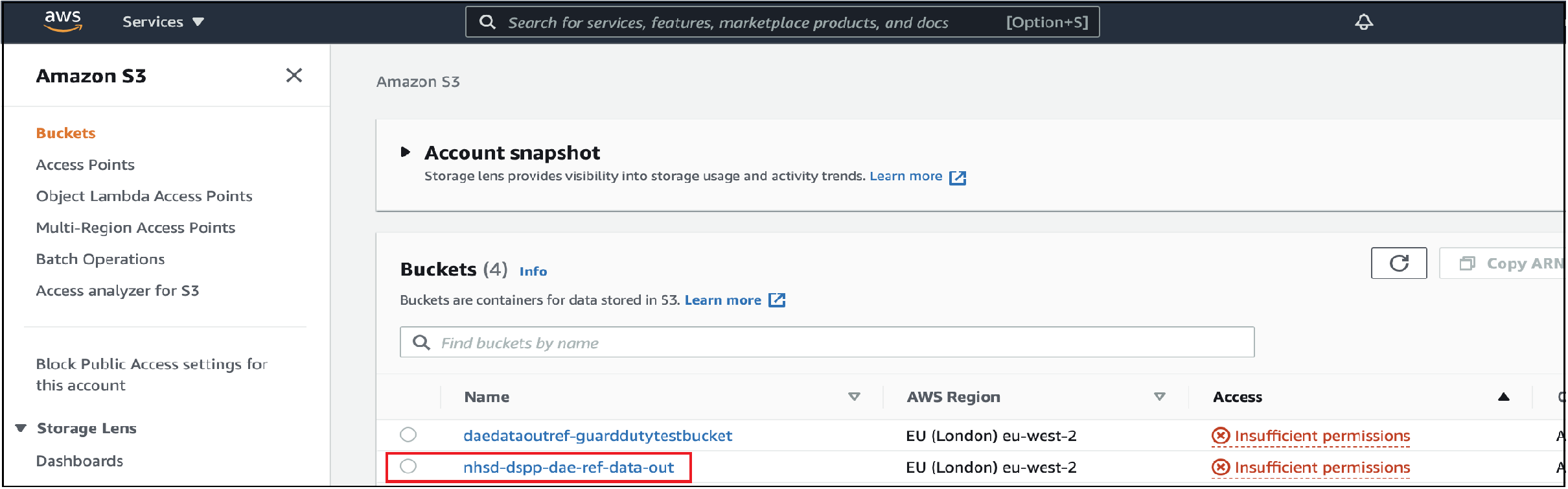This screenshot has width=1568, height=489.
Task: Open Batch Operations in sidebar
Action: pos(100,259)
